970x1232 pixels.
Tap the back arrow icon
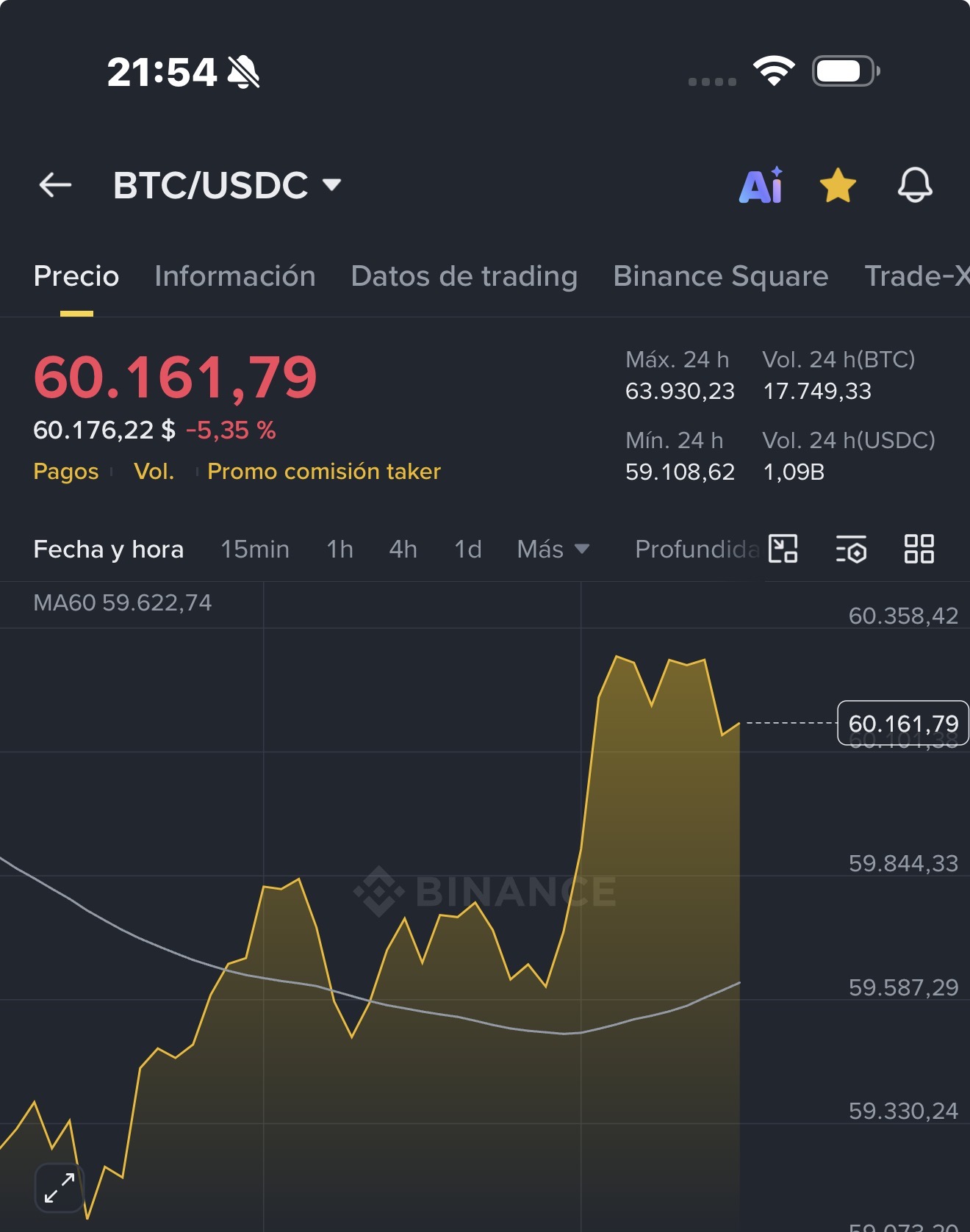55,185
